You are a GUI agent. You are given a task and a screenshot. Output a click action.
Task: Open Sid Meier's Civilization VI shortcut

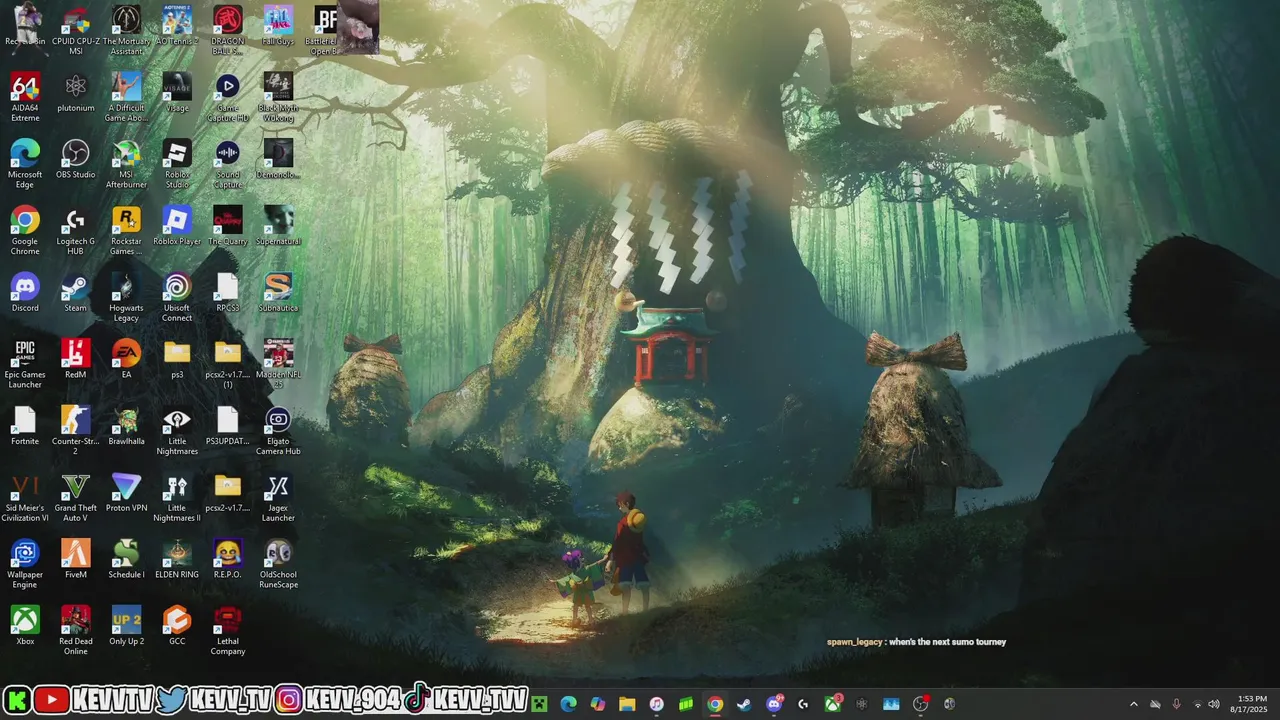(25, 497)
